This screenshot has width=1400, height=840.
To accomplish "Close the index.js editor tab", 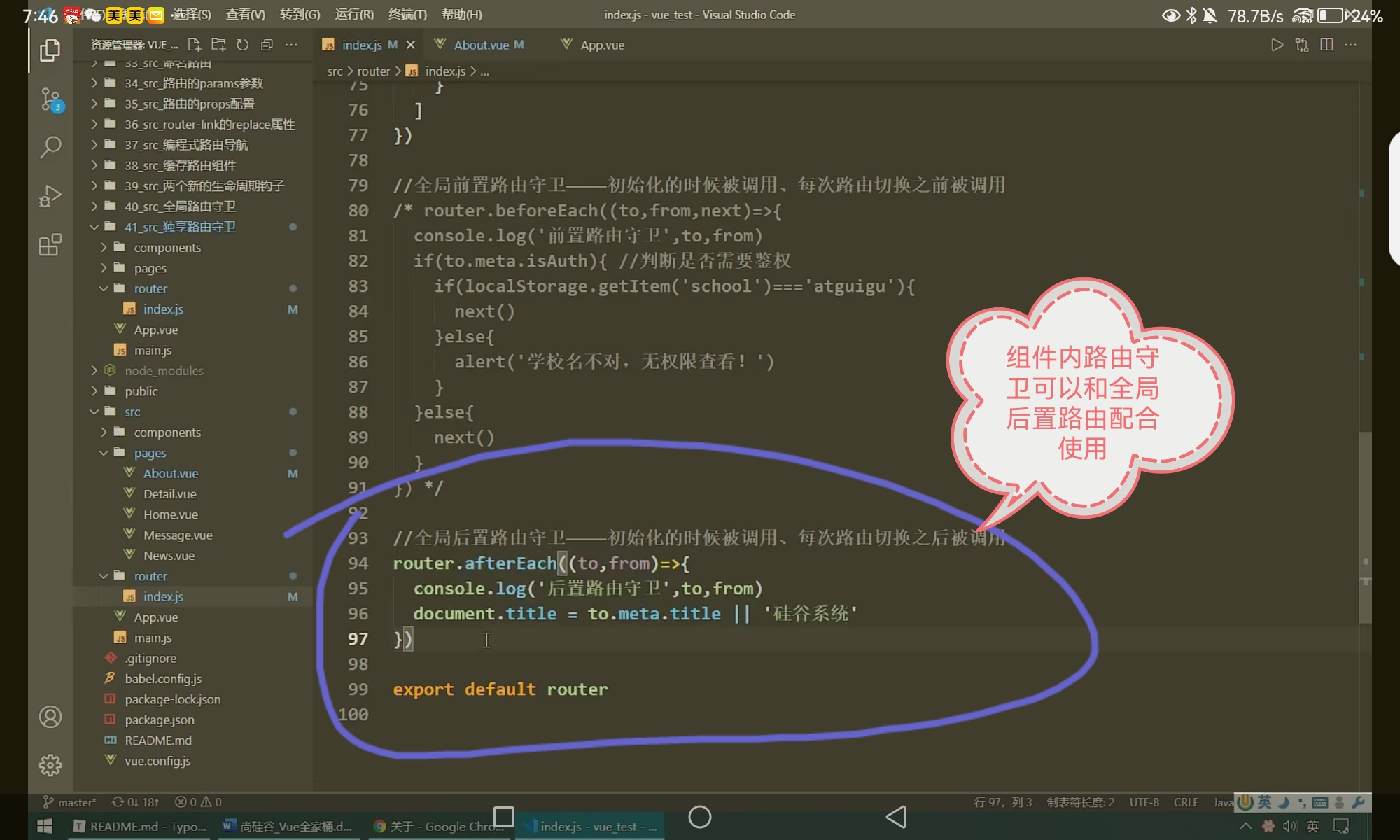I will (x=411, y=45).
